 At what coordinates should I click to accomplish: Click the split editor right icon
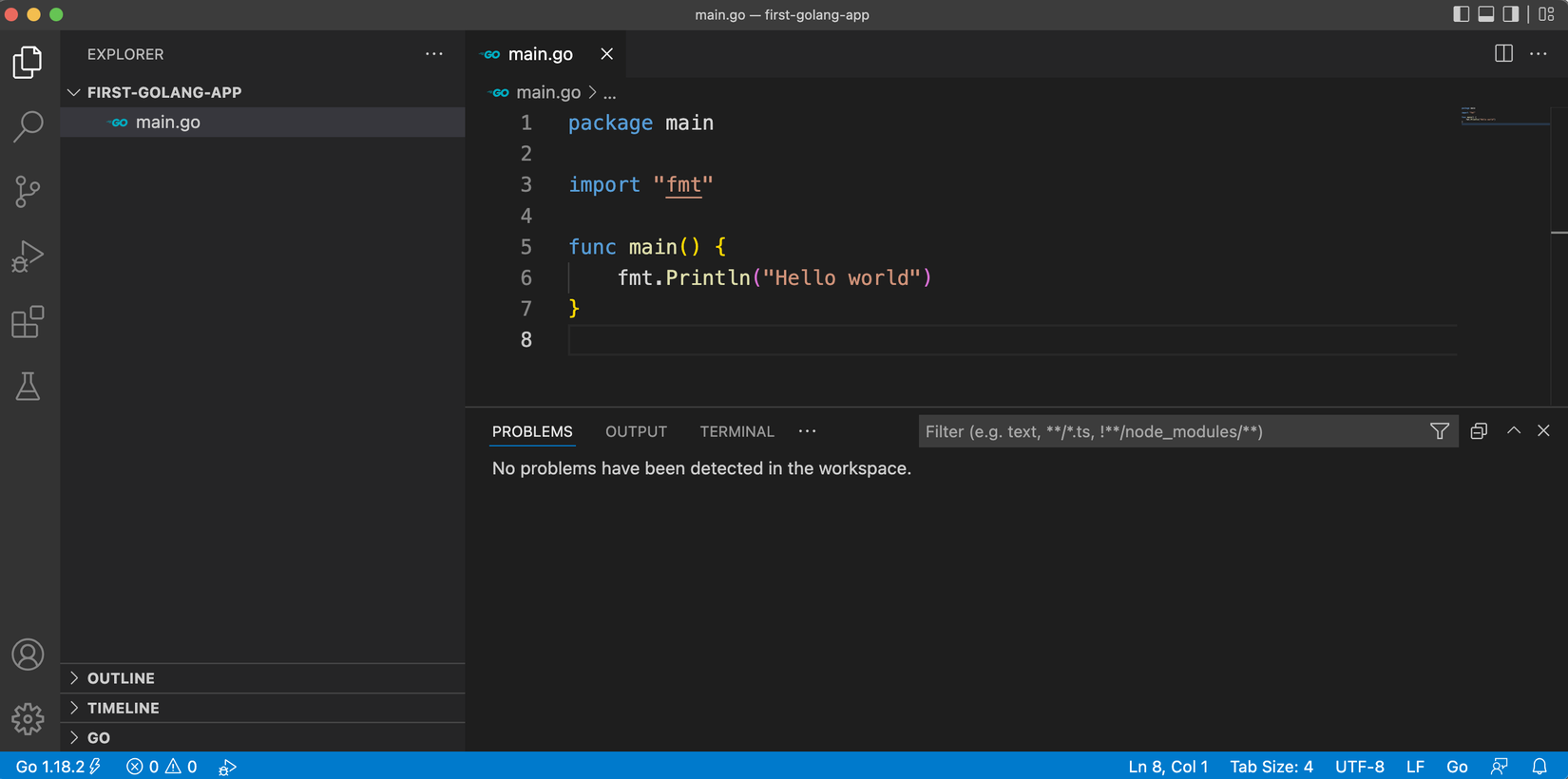pyautogui.click(x=1503, y=54)
